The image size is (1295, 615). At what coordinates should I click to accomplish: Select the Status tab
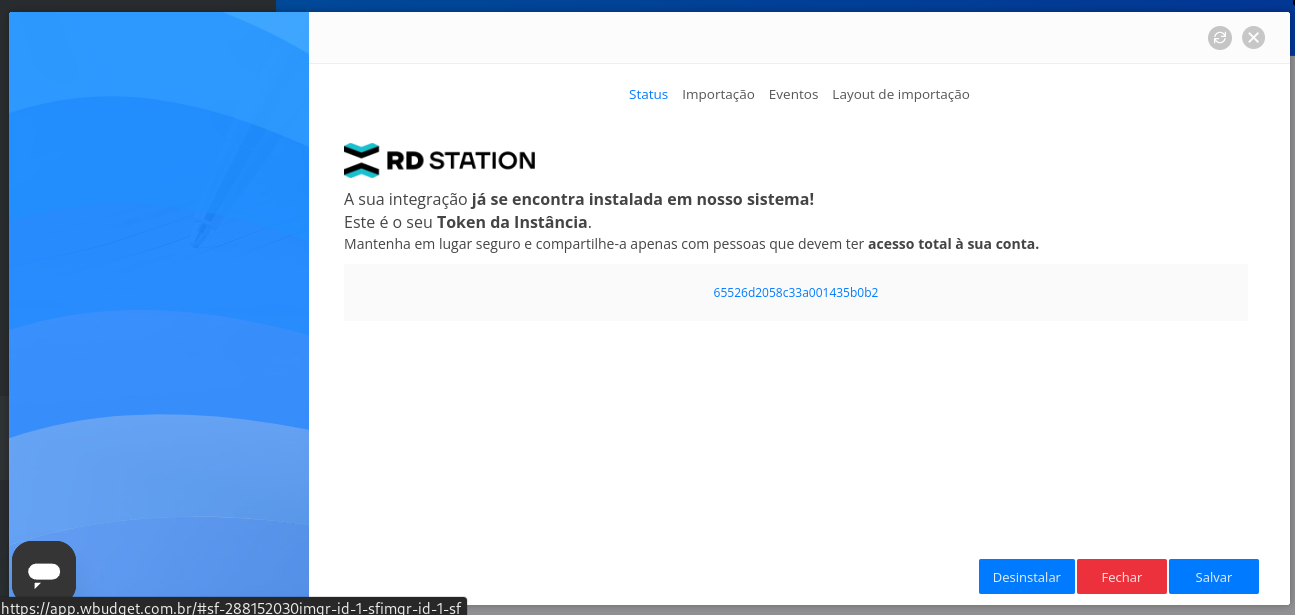[648, 94]
